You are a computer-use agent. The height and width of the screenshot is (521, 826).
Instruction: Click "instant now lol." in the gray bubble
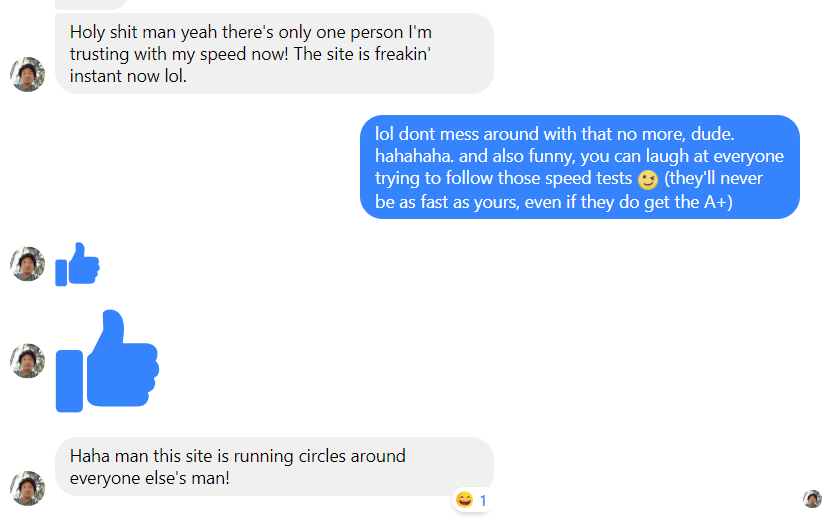(x=128, y=77)
